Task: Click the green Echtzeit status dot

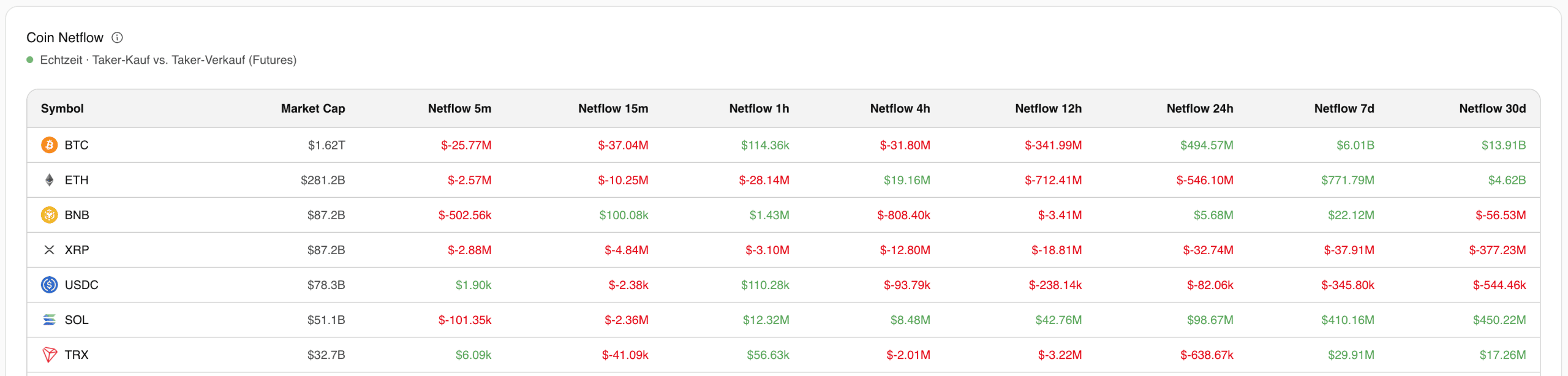Action: click(x=30, y=60)
